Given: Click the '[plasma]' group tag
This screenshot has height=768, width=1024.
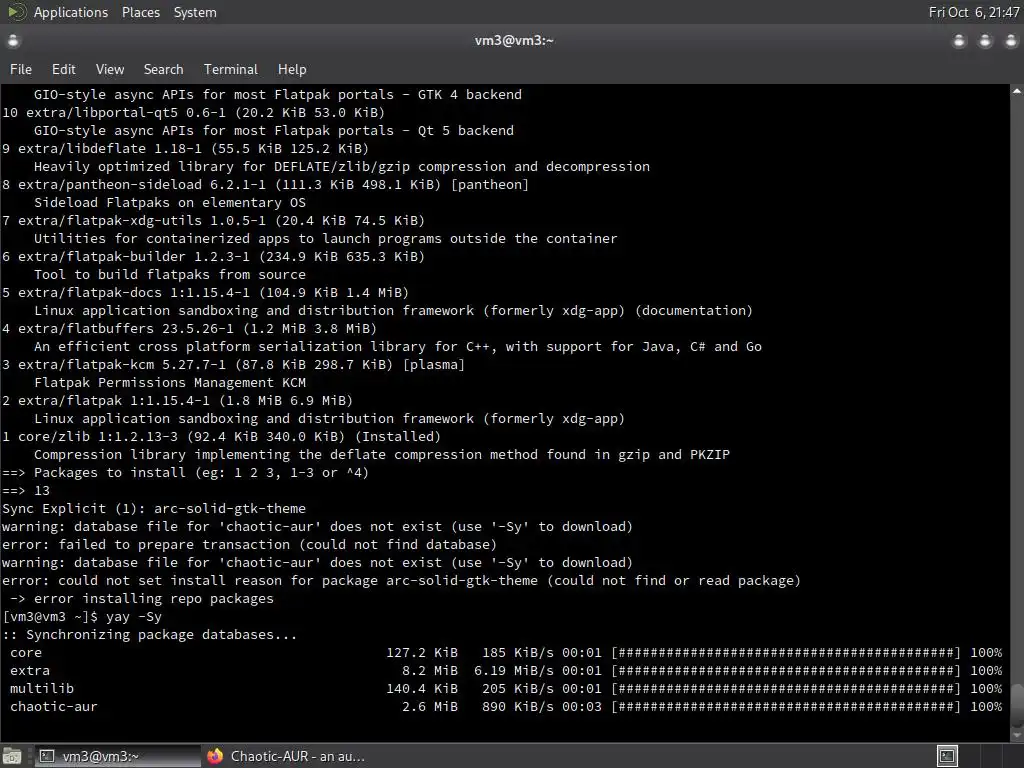Looking at the screenshot, I should [434, 364].
